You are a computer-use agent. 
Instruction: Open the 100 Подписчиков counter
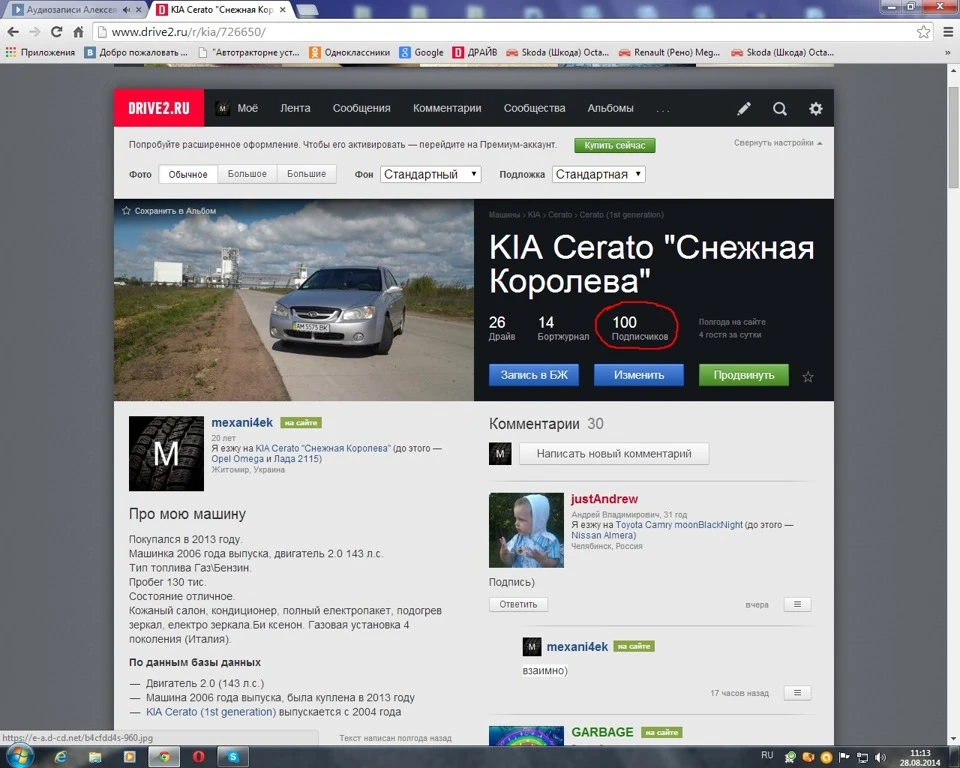pos(640,328)
